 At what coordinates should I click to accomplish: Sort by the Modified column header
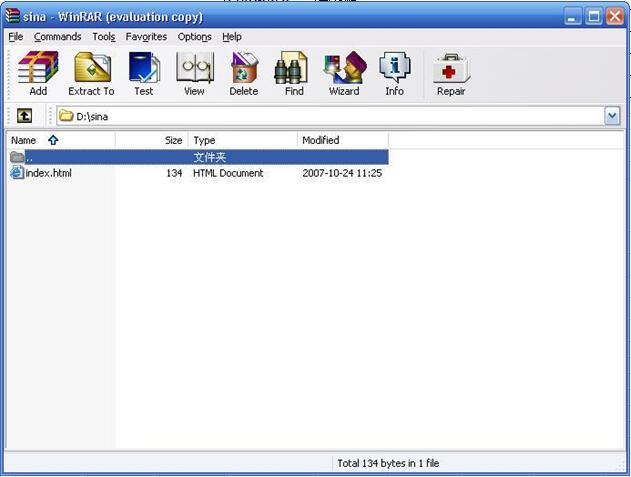[321, 140]
